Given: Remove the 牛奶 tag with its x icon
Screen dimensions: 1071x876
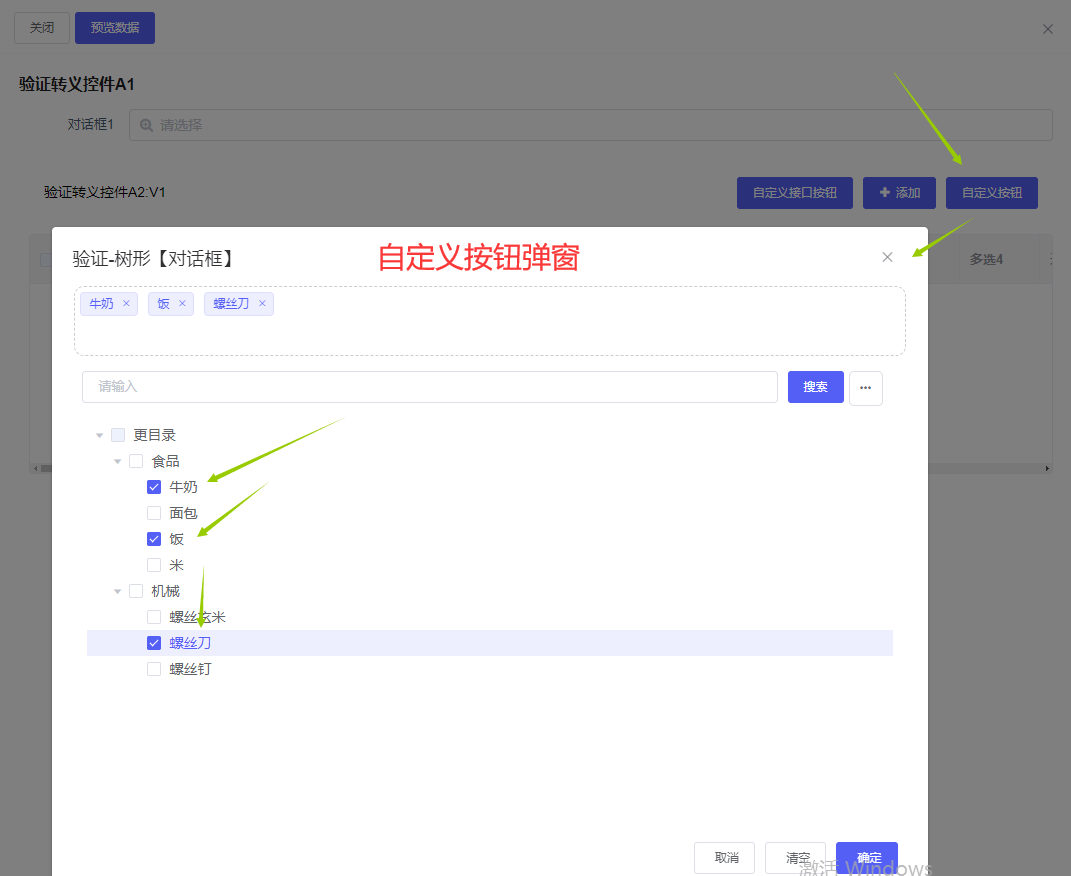Looking at the screenshot, I should tap(126, 304).
